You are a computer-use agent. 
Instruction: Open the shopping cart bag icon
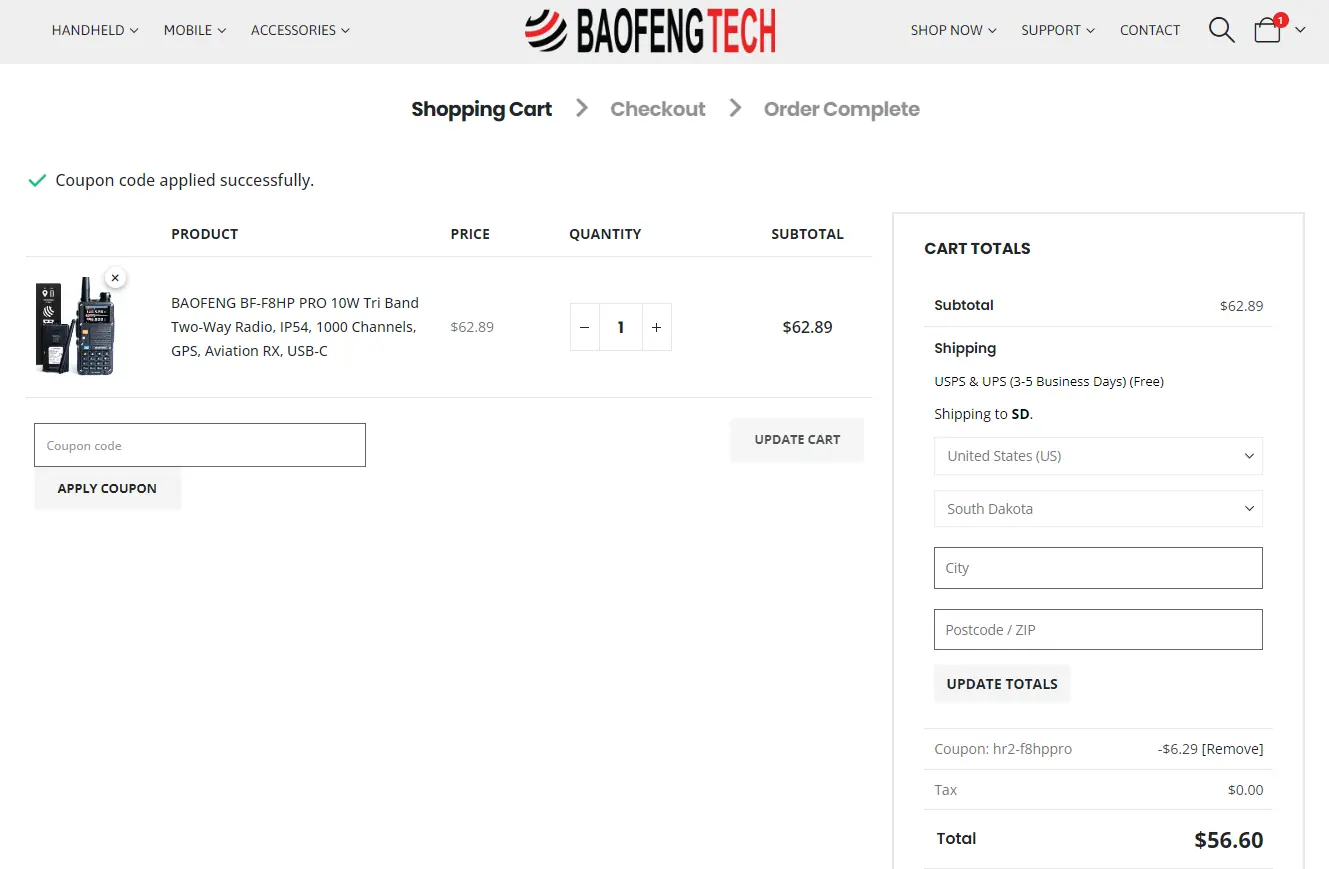(1267, 30)
